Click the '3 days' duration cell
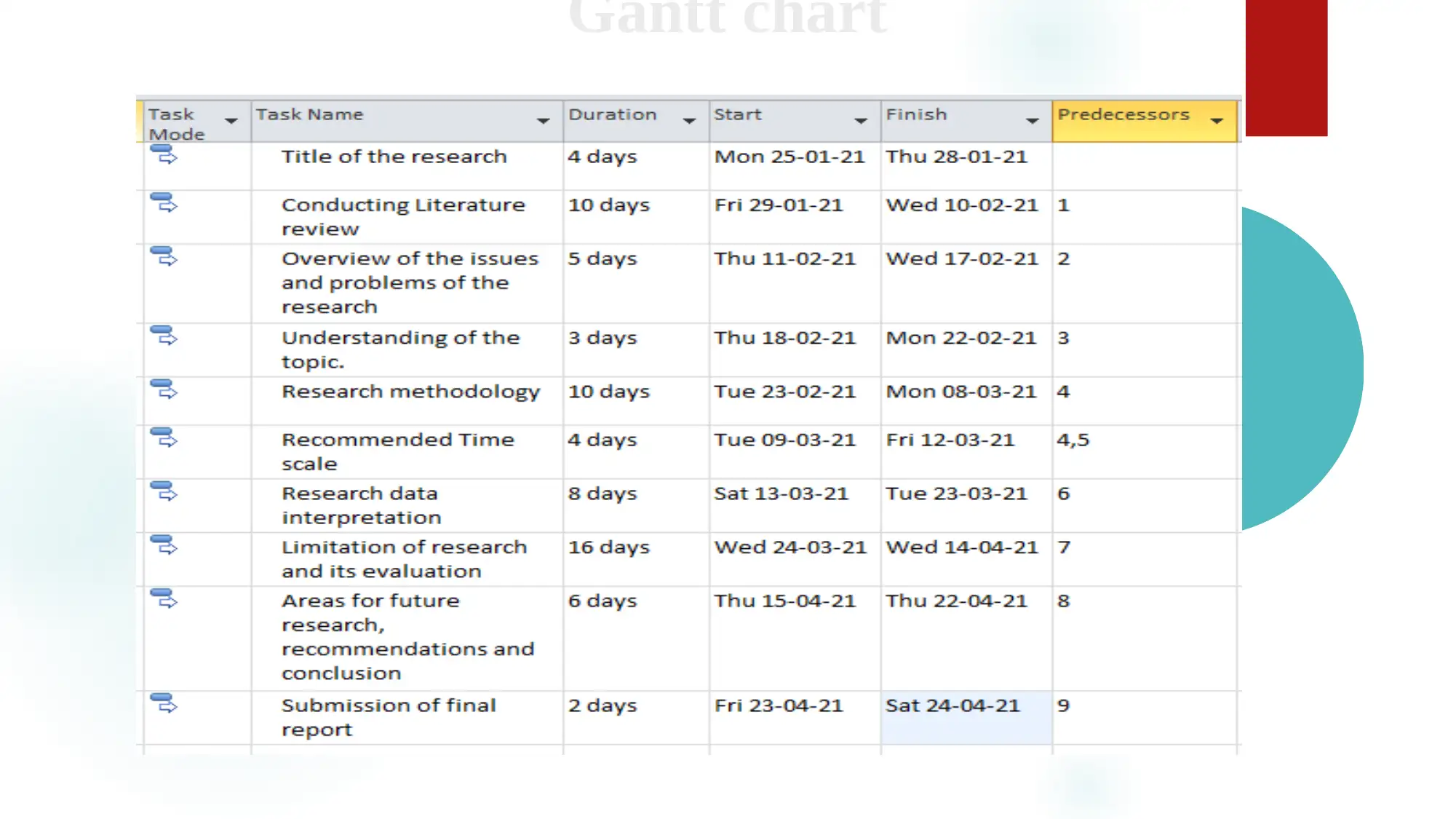This screenshot has width=1456, height=819. pyautogui.click(x=636, y=349)
